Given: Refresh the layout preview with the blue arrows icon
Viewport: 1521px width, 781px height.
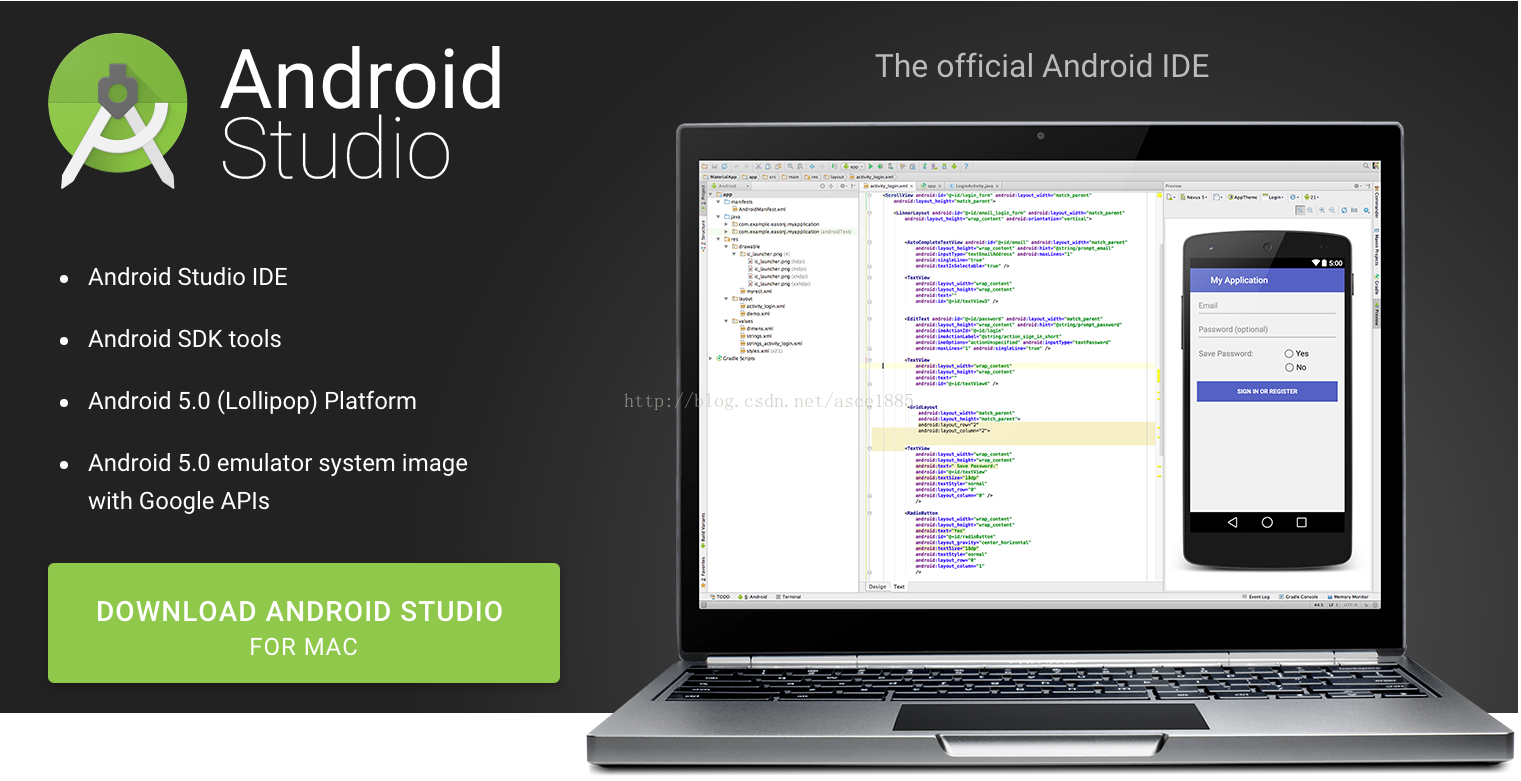Looking at the screenshot, I should point(1343,210).
